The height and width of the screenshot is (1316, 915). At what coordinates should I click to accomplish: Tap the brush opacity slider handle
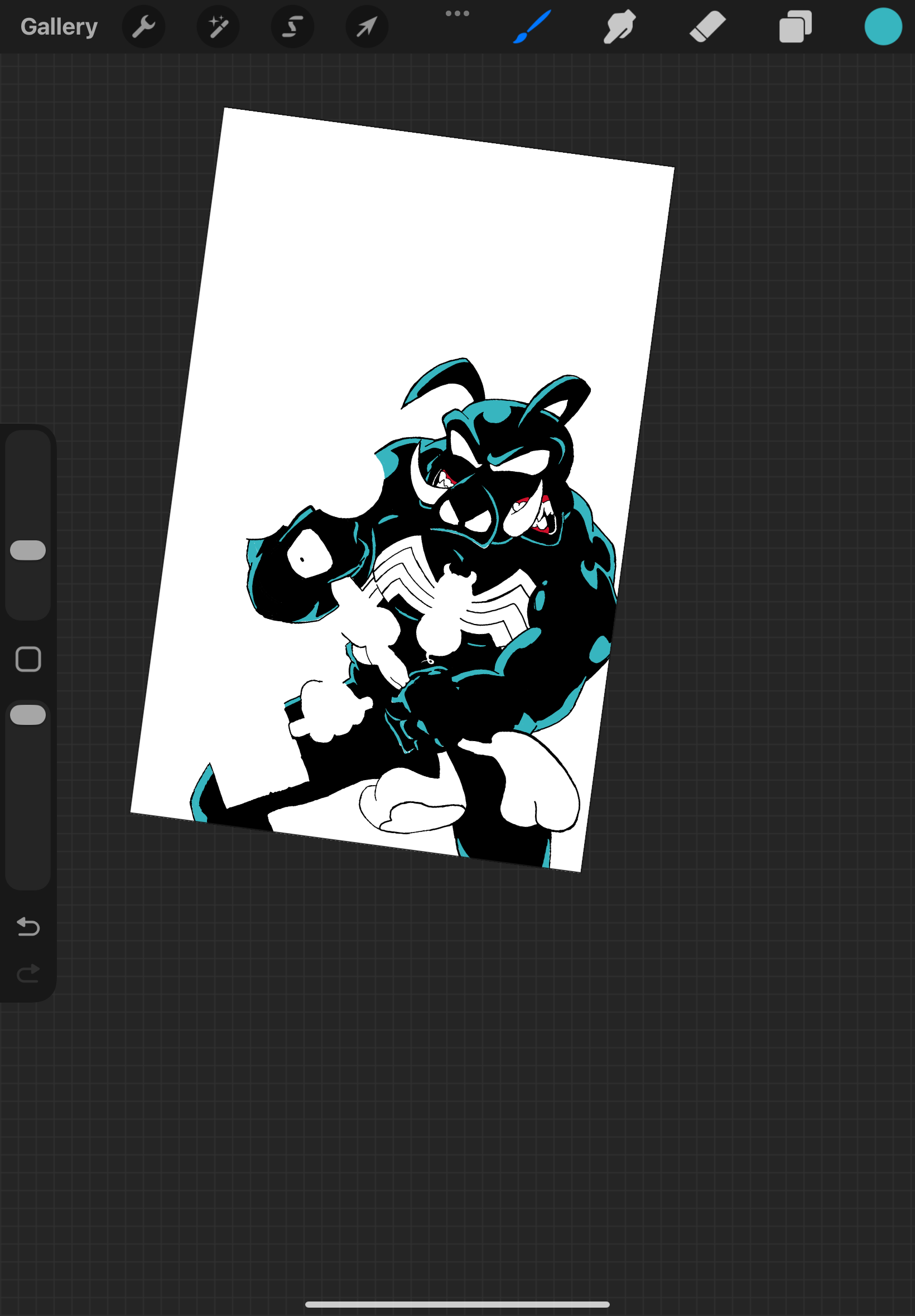[28, 715]
